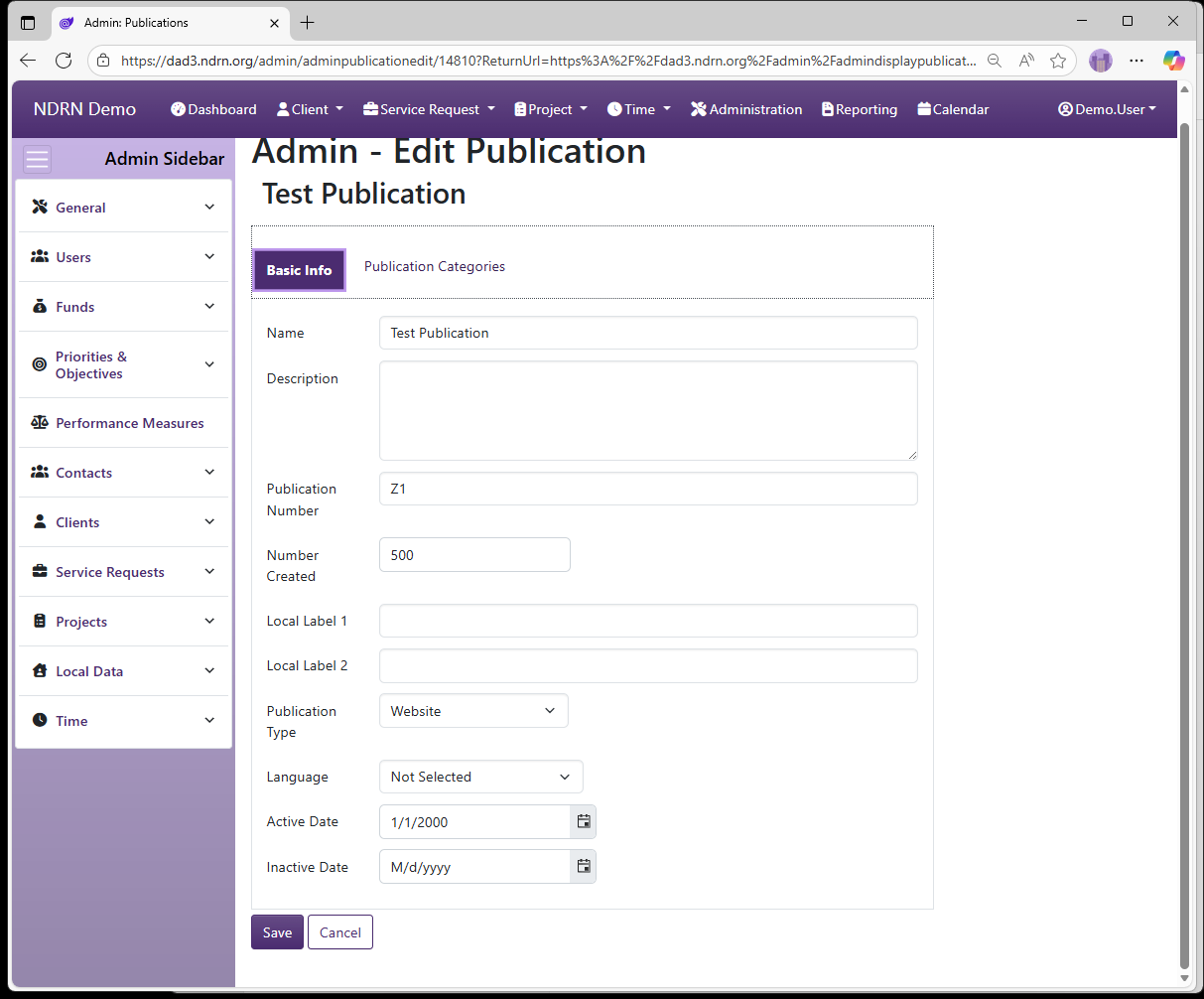Open Performance Measures sidebar link

click(x=129, y=423)
